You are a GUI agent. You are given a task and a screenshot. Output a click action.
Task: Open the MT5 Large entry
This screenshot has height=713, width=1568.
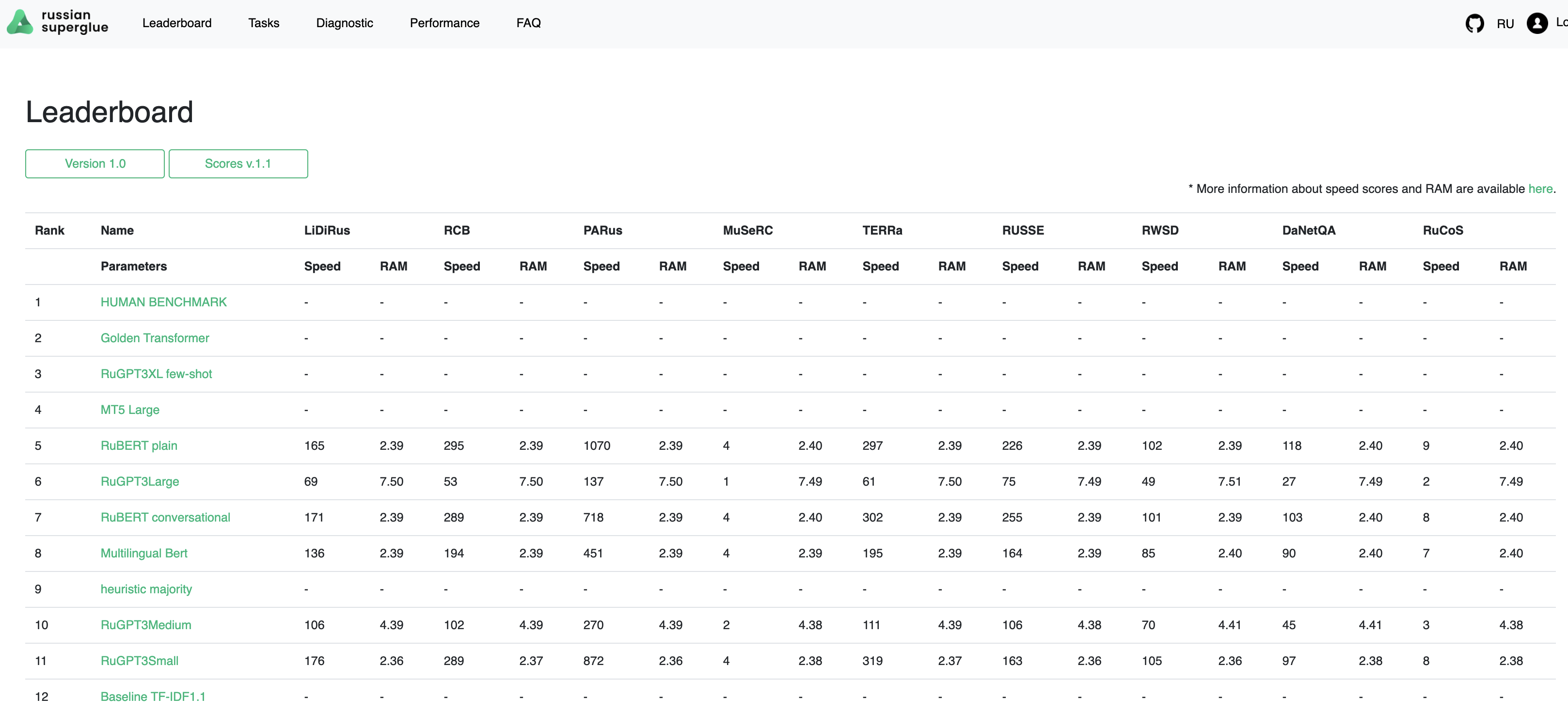coord(129,410)
